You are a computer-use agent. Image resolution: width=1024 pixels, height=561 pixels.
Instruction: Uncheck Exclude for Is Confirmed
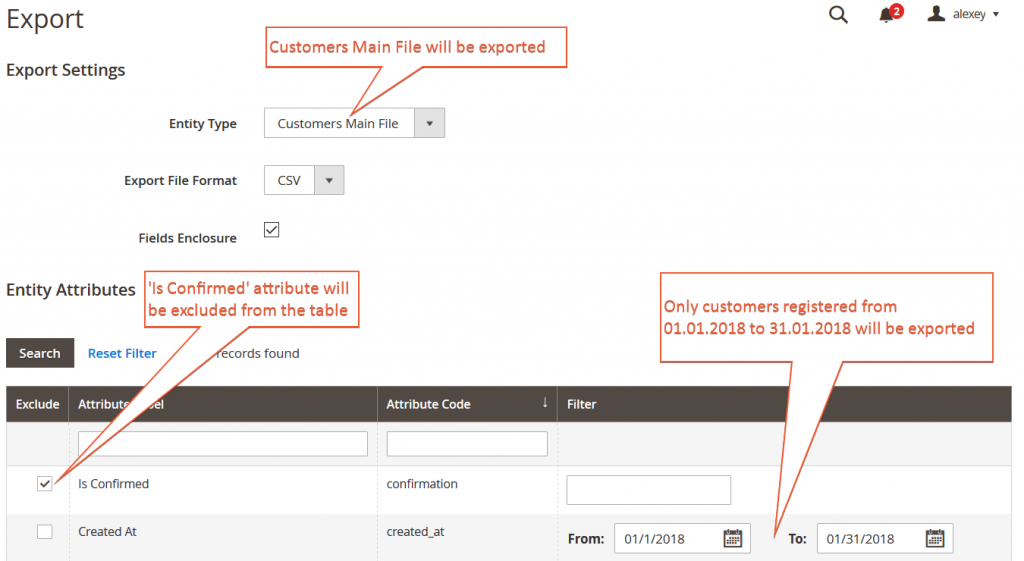(45, 484)
